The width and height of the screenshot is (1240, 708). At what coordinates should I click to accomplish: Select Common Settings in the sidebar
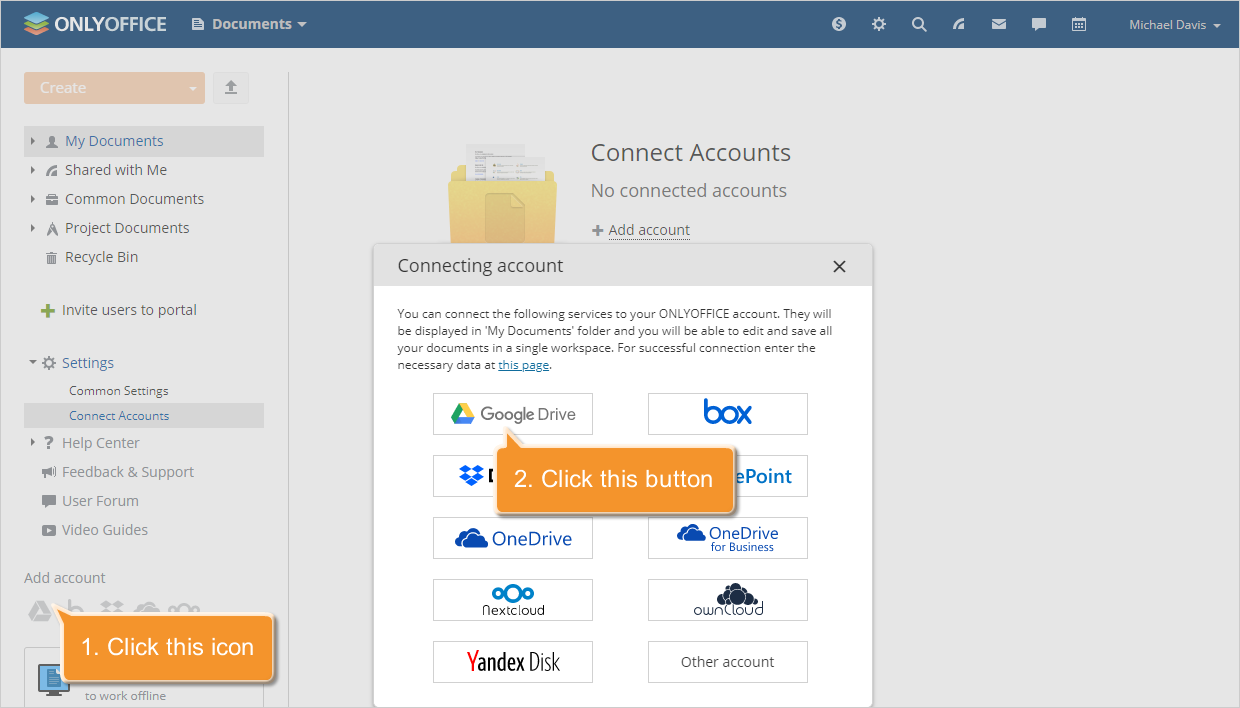coord(119,390)
